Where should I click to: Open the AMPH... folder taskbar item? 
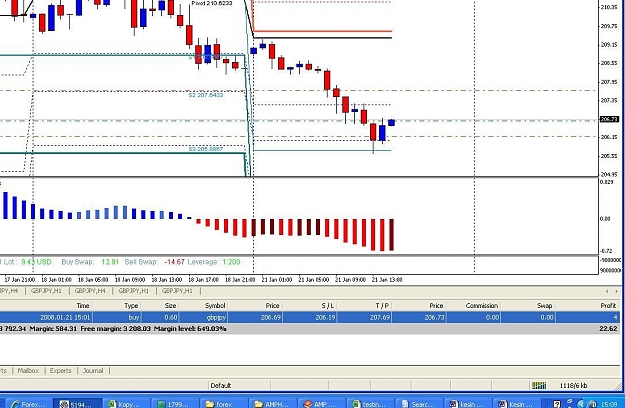pos(273,404)
